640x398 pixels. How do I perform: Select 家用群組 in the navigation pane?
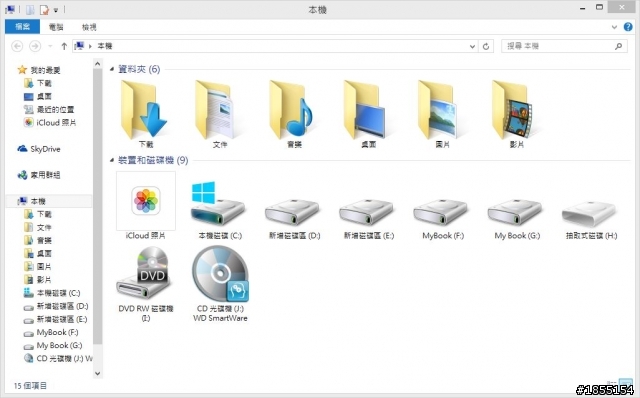pos(45,175)
